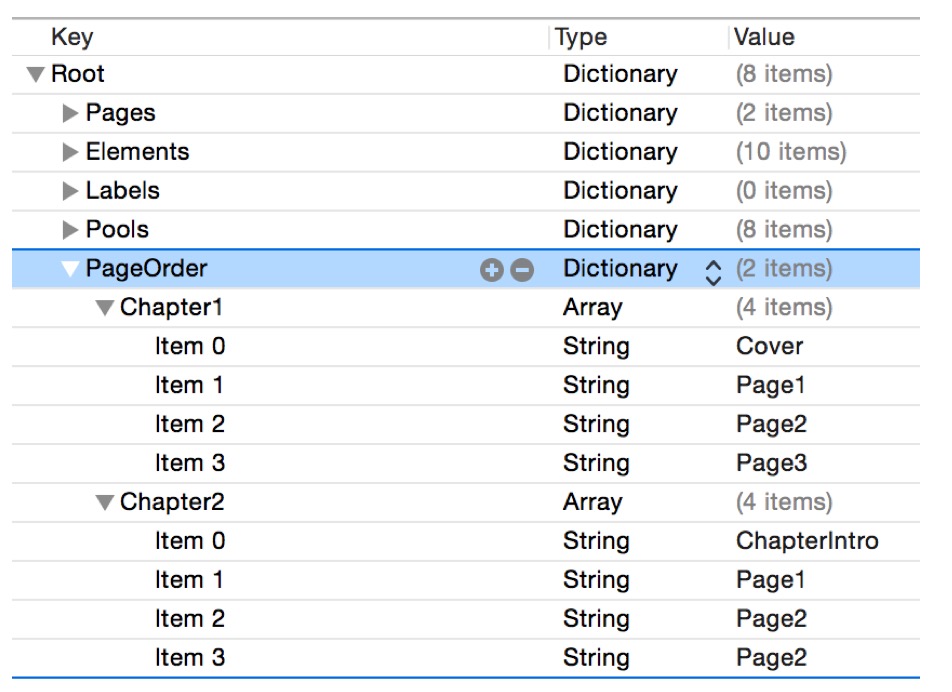Collapse the Chapter1 array
The image size is (952, 692).
point(103,307)
